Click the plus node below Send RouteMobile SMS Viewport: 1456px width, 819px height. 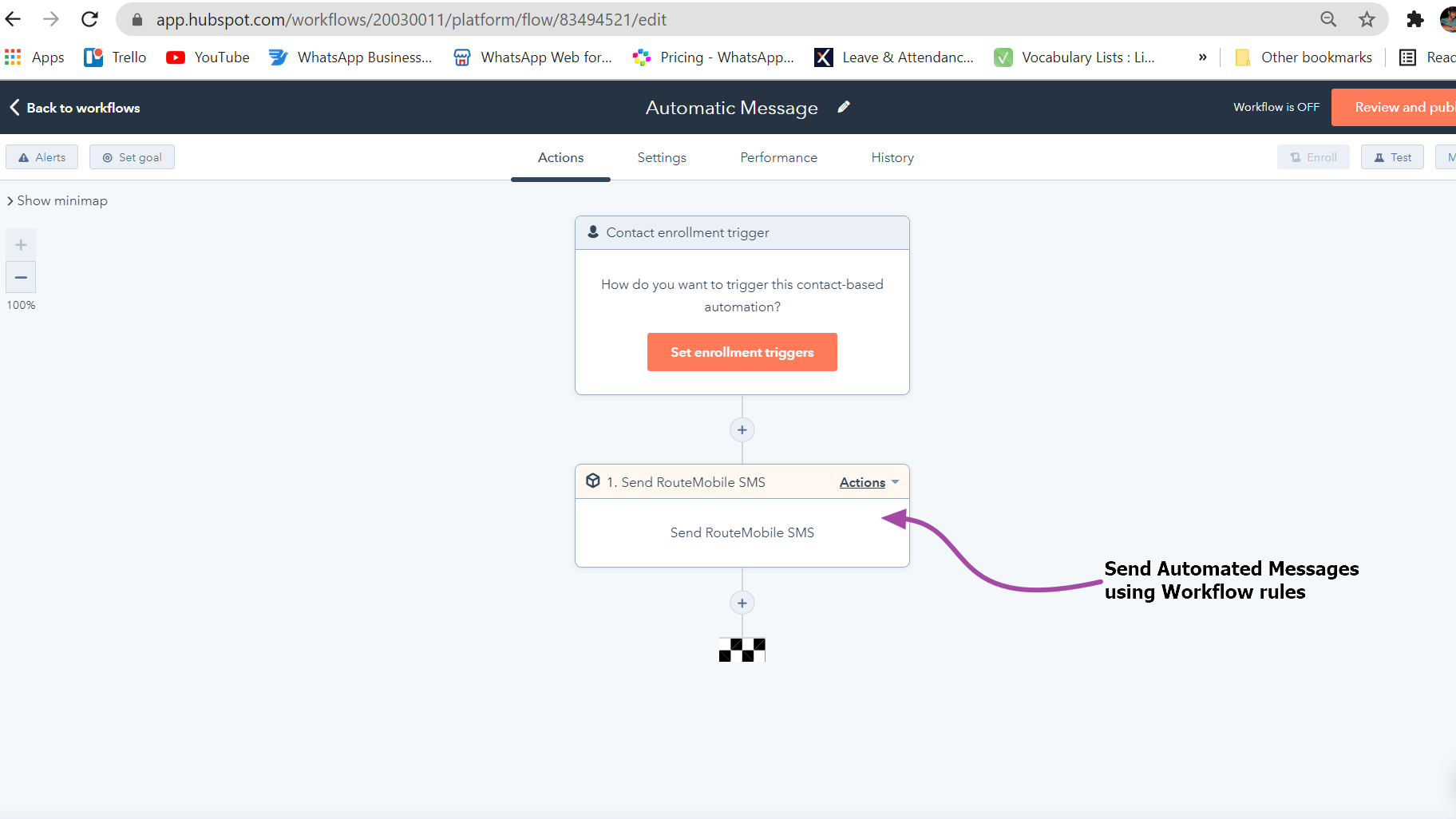coord(742,603)
